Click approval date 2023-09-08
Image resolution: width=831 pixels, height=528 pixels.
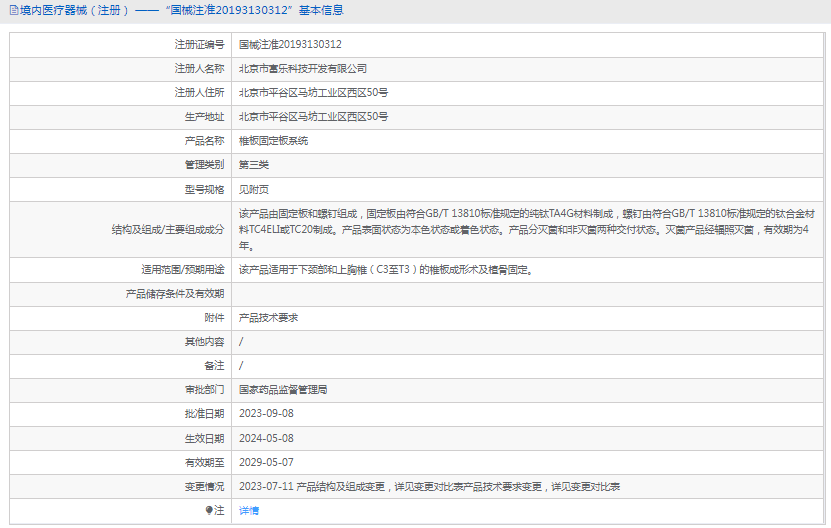(x=266, y=413)
